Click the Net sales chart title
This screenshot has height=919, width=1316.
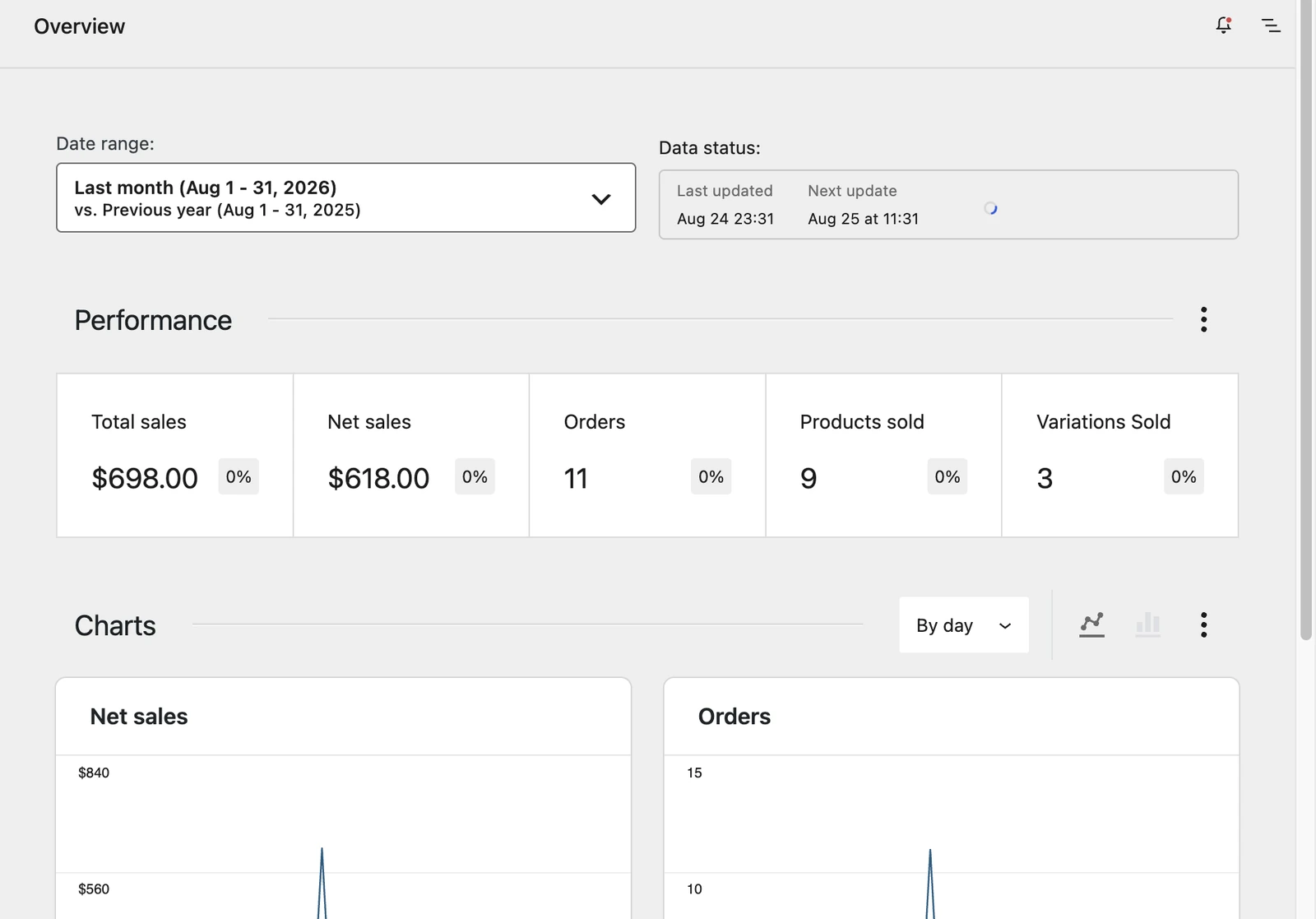pos(139,717)
